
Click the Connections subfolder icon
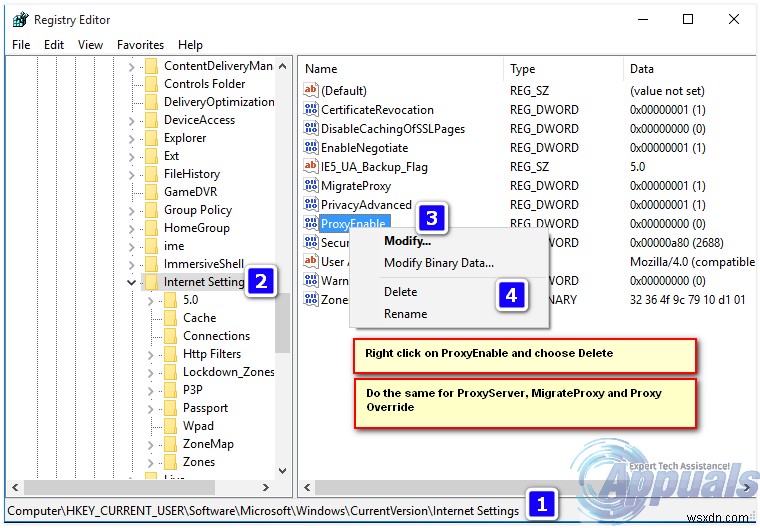click(171, 336)
